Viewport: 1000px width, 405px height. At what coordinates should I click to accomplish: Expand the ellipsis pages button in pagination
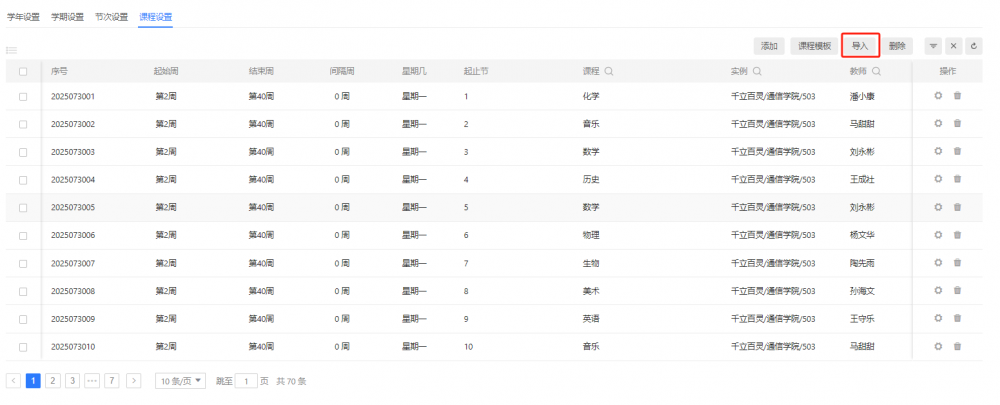coord(92,381)
